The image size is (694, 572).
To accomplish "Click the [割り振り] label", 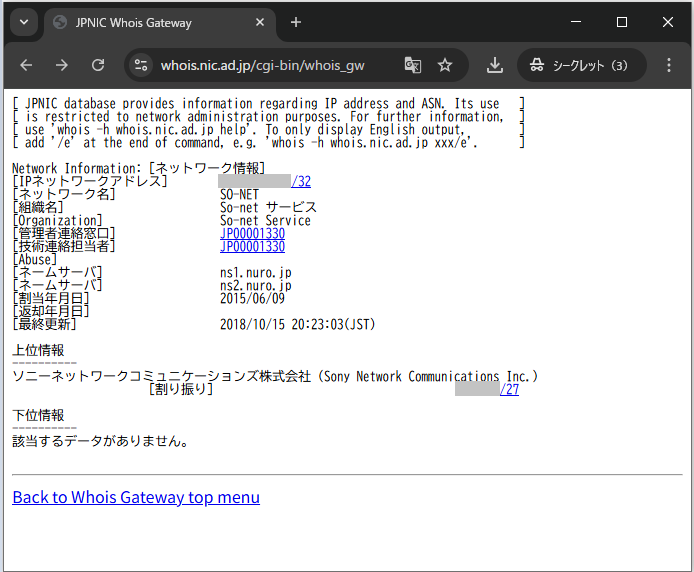I will [x=181, y=390].
